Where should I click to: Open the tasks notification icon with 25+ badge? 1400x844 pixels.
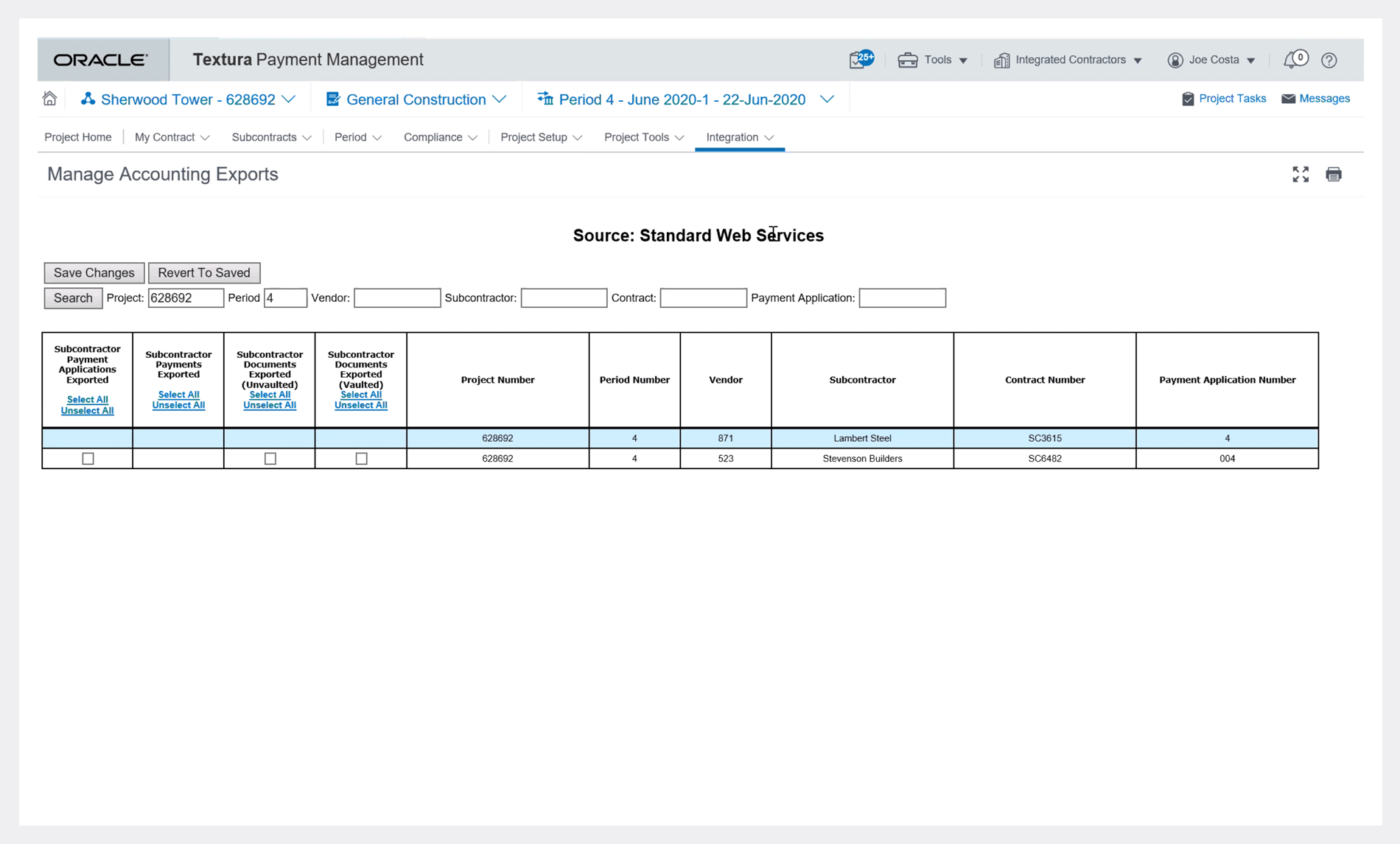[861, 60]
